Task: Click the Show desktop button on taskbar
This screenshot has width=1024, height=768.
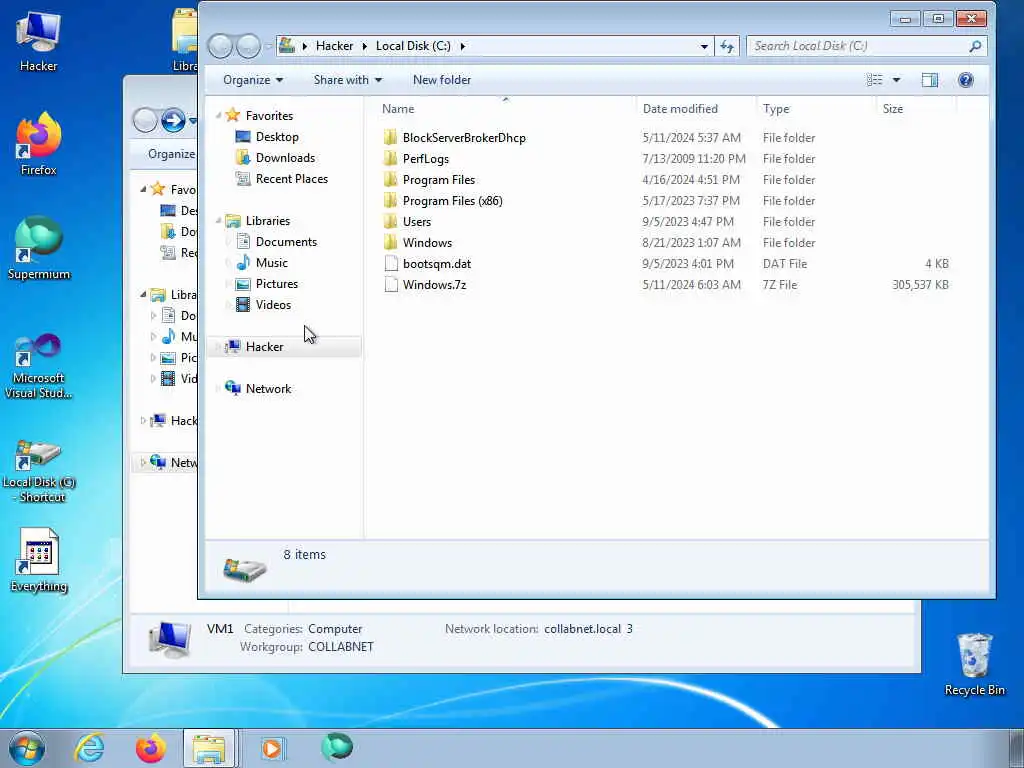Action: coord(1016,748)
